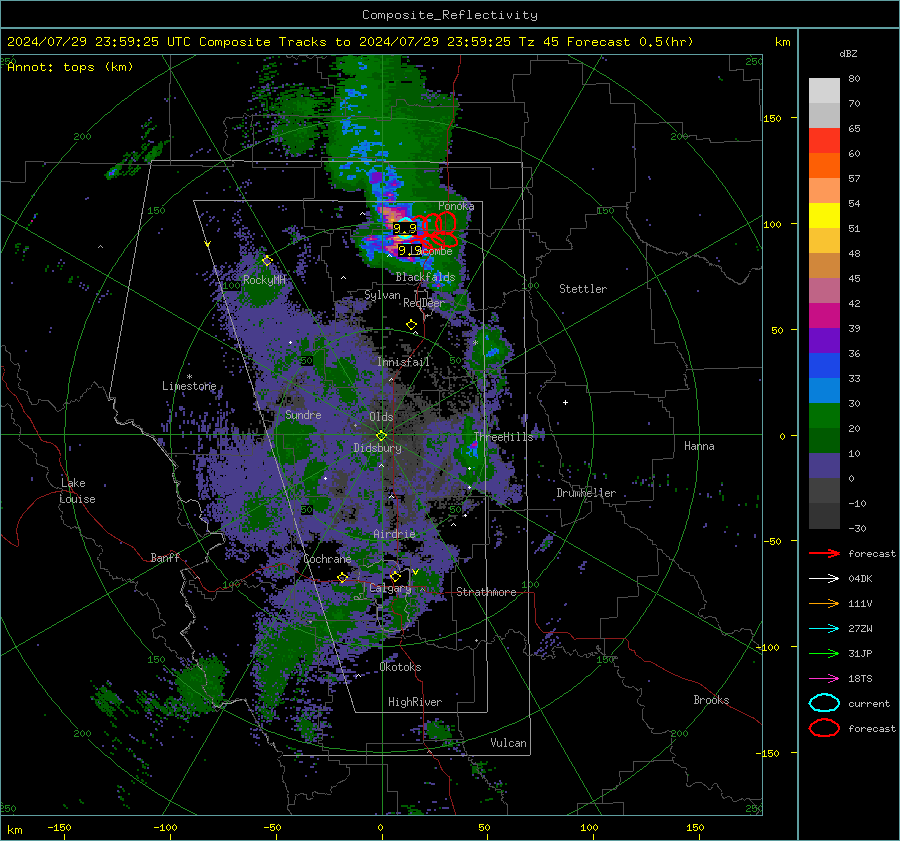Screen dimensions: 900x841
Task: Click the yellow diamond marker below Cochrane
Action: [x=342, y=578]
